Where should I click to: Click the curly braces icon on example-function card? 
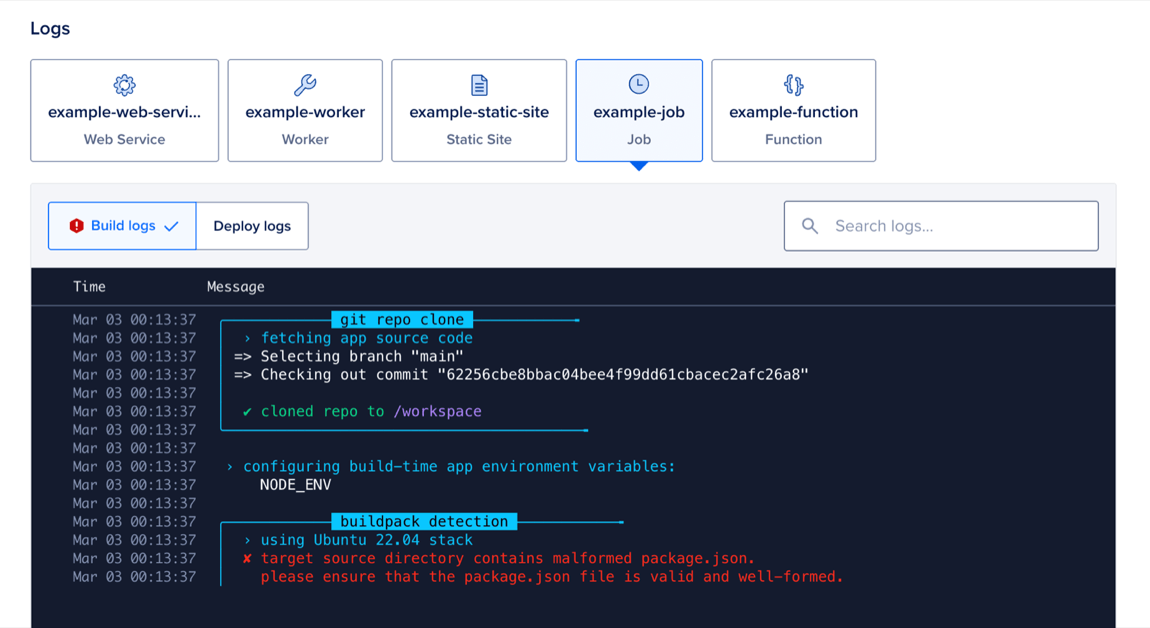tap(793, 85)
